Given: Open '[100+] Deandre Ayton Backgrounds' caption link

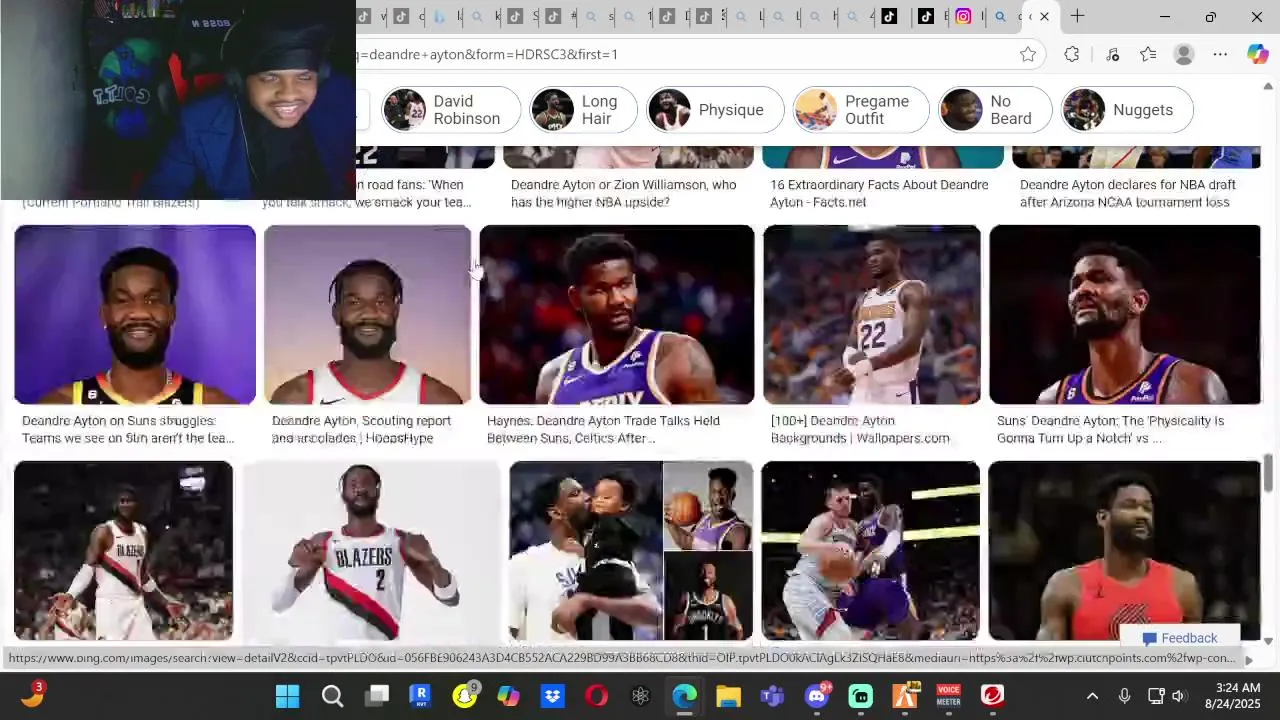Looking at the screenshot, I should coord(860,429).
